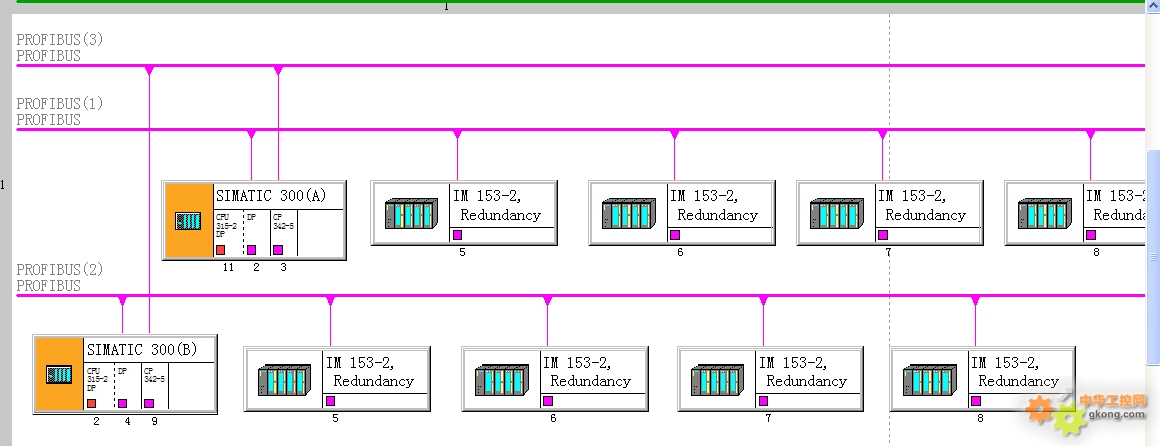Select rack icon of PROFIBUS(1) IM 153-2 address 5
This screenshot has width=1160, height=446.
411,213
